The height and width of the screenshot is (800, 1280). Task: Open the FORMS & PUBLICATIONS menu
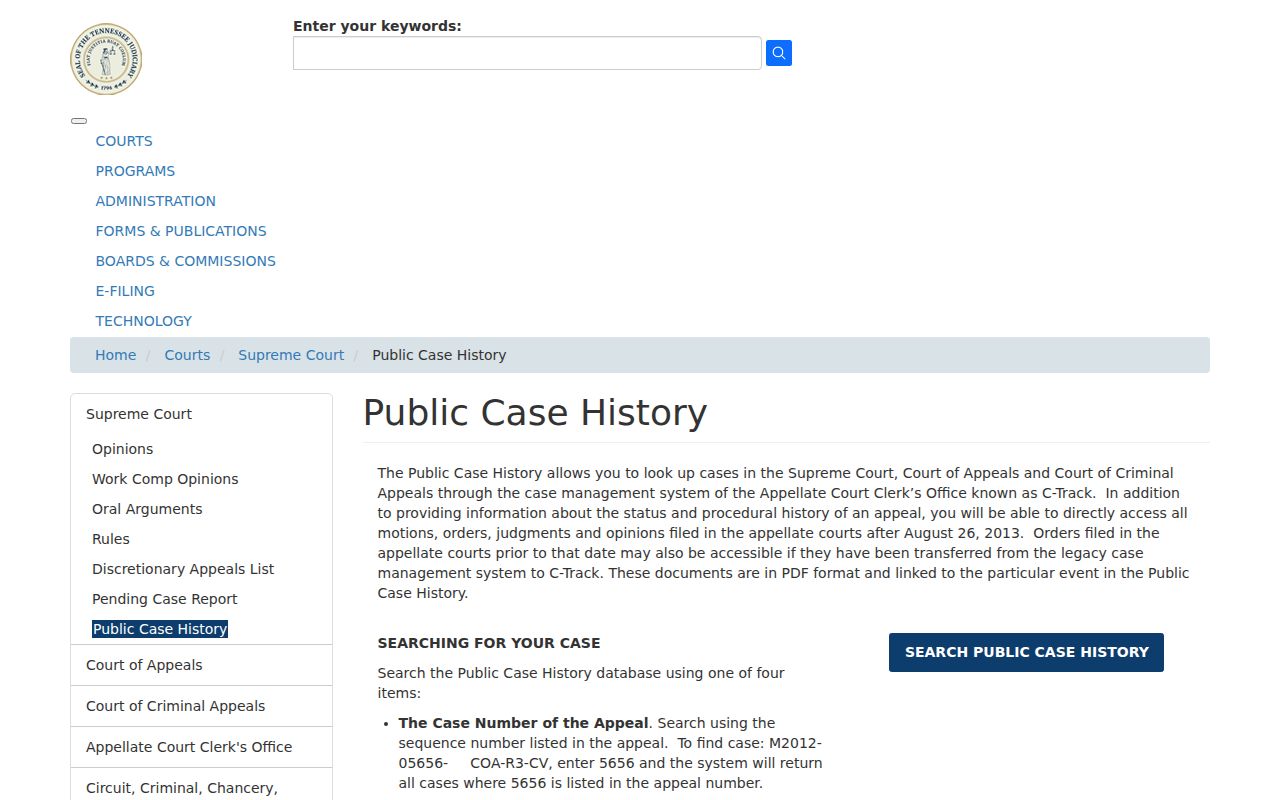click(181, 231)
